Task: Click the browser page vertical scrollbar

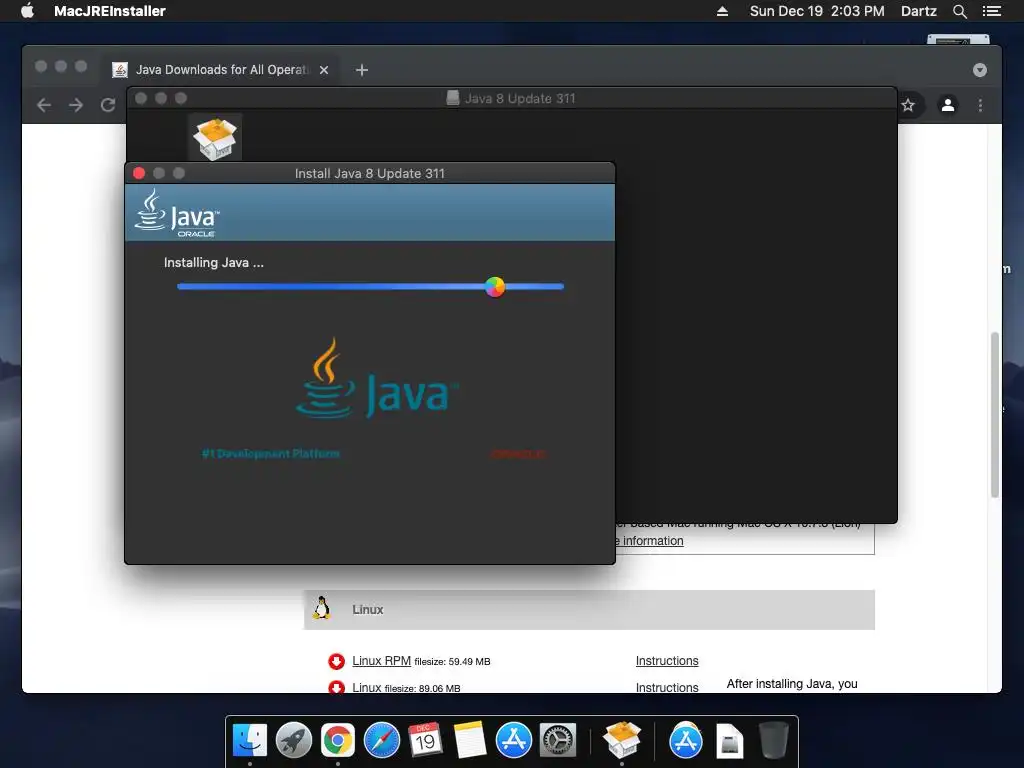Action: (995, 415)
